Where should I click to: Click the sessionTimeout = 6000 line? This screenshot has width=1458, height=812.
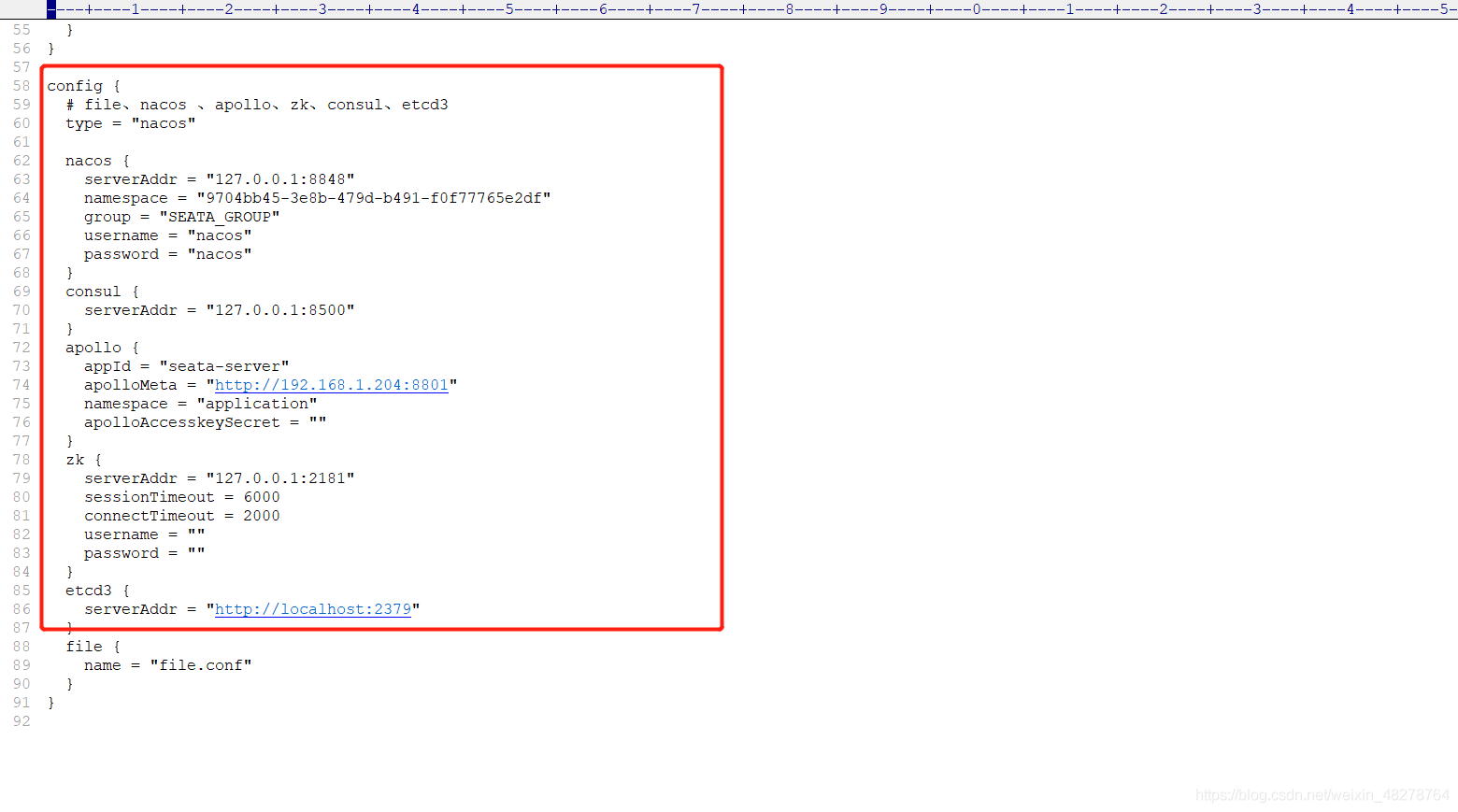click(x=182, y=497)
